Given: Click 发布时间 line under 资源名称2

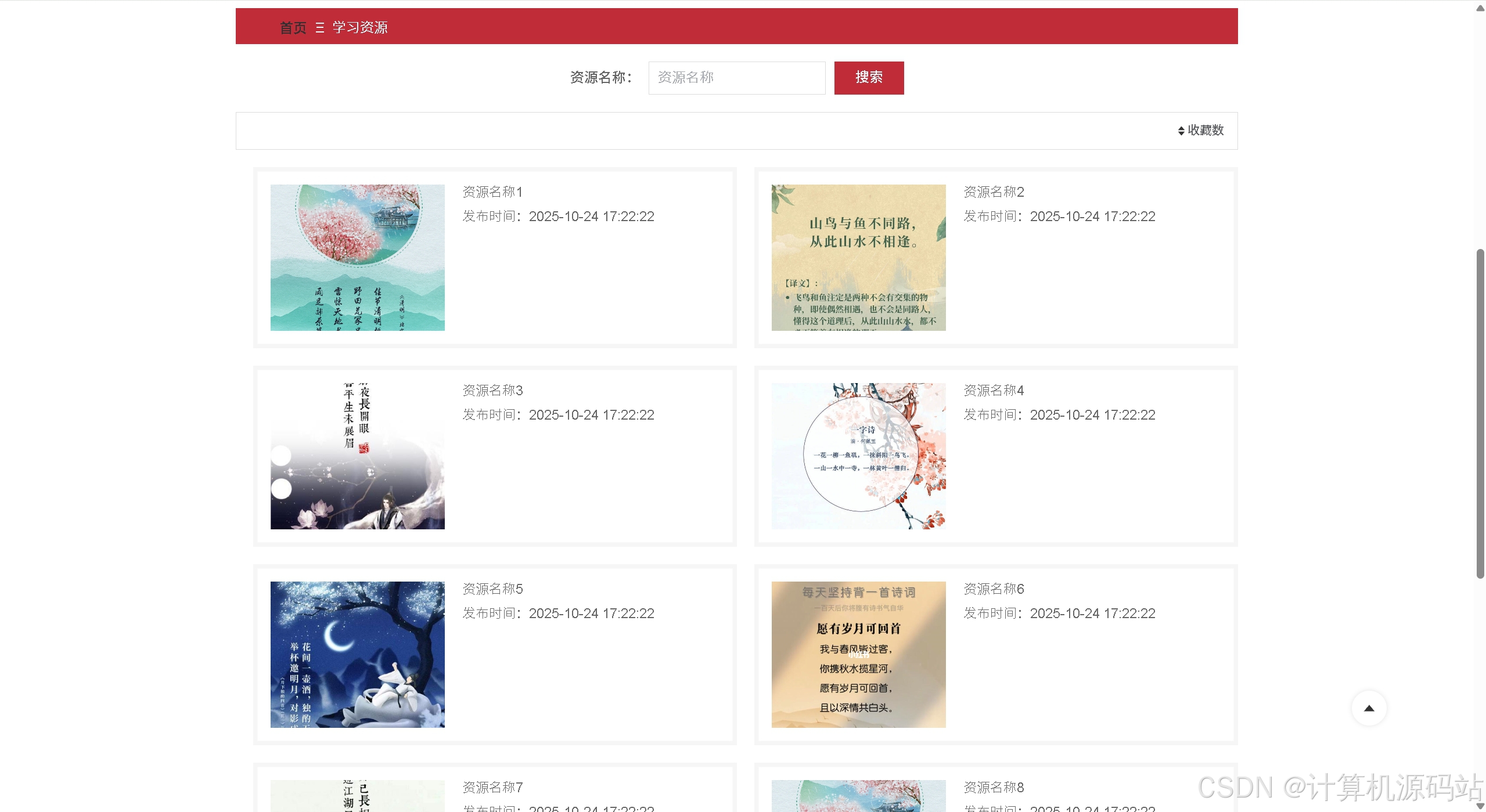Looking at the screenshot, I should tap(1059, 216).
